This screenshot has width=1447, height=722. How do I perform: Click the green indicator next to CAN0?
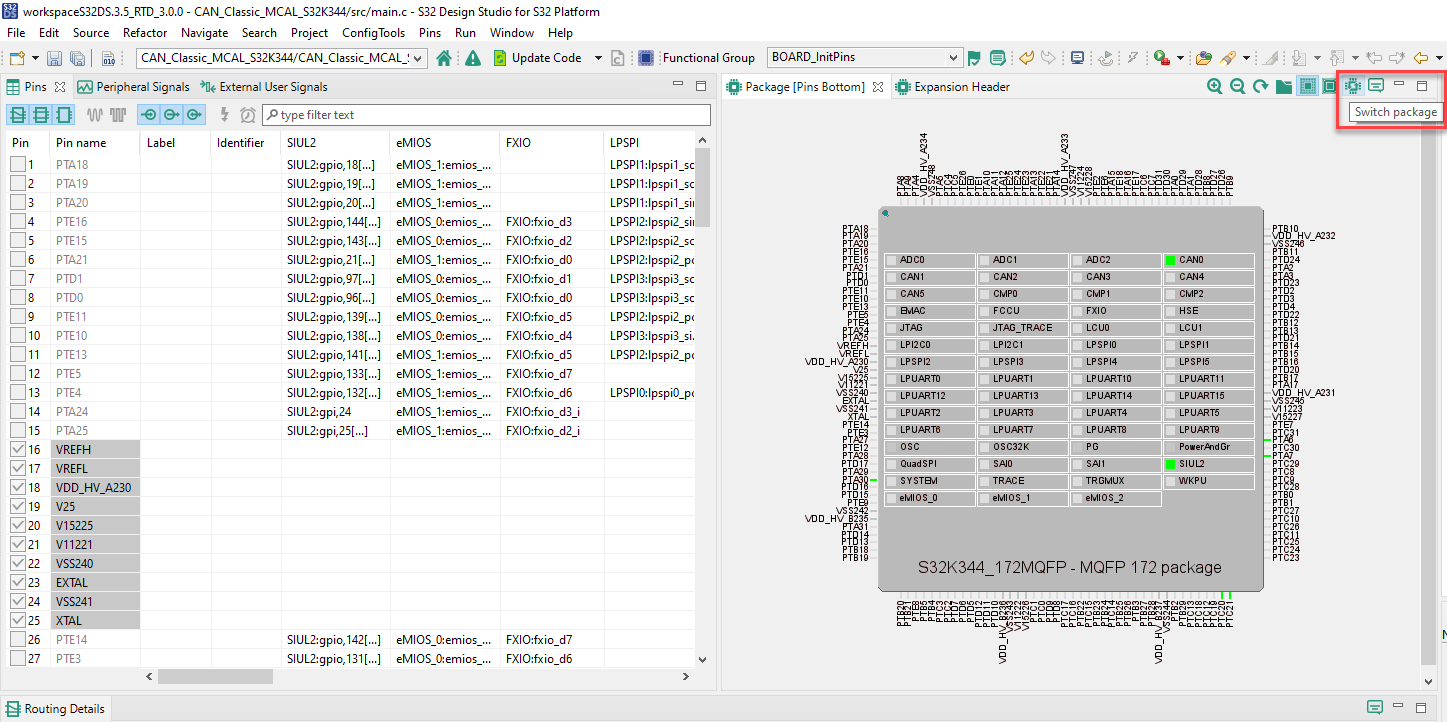[x=1170, y=259]
